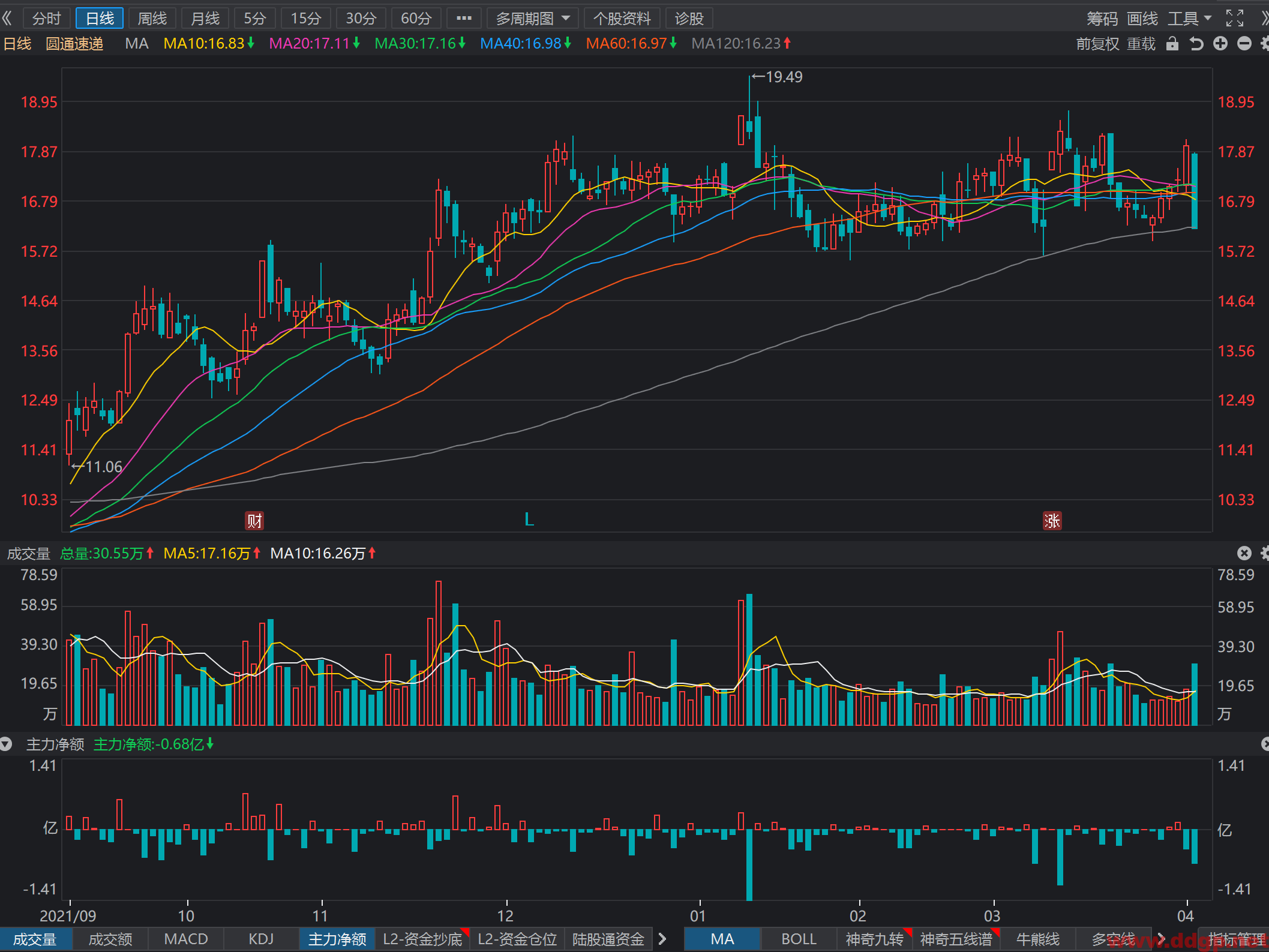Click MA20:17.11 magenta legend
This screenshot has height=952, width=1269.
coord(314,44)
